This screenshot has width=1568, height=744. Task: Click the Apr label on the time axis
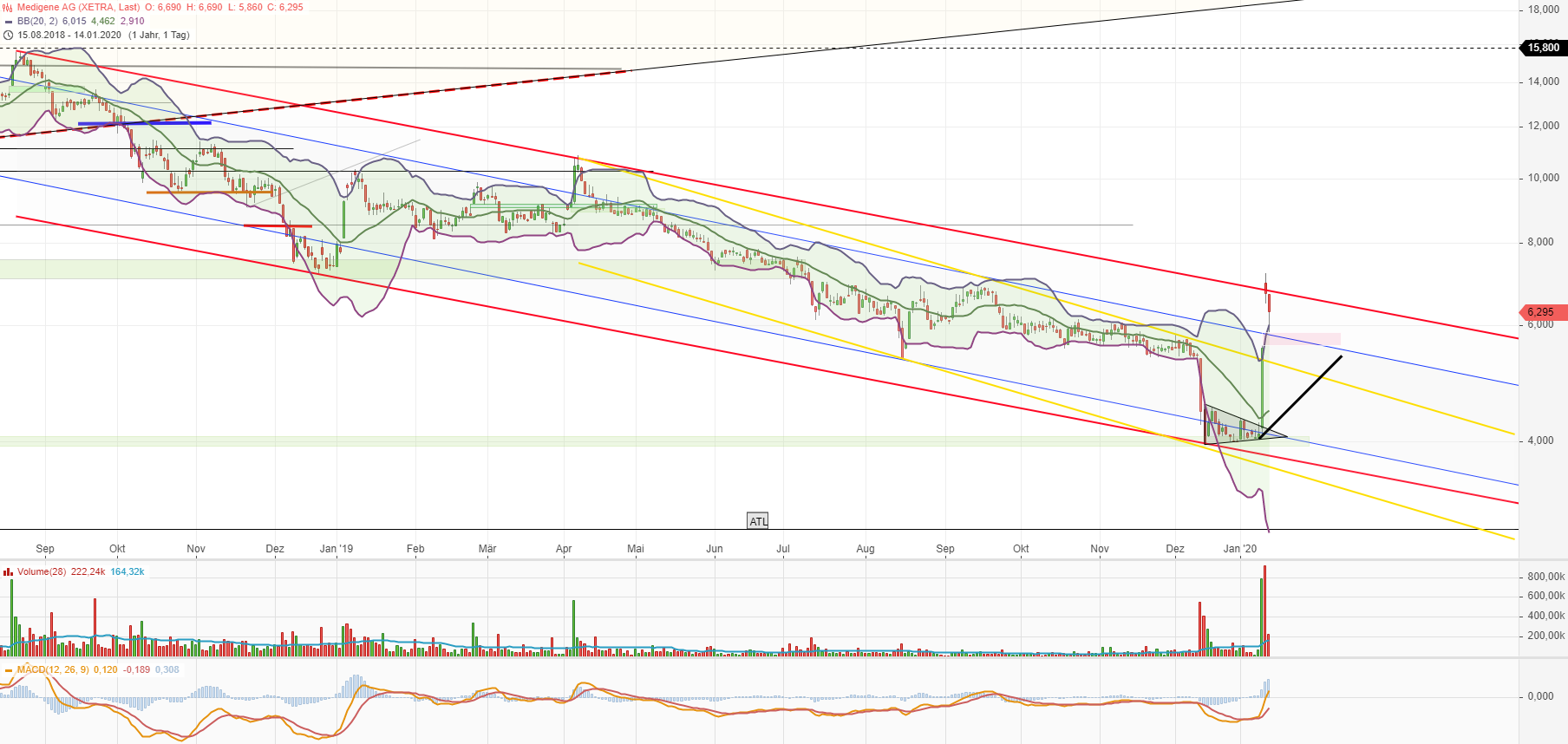564,549
